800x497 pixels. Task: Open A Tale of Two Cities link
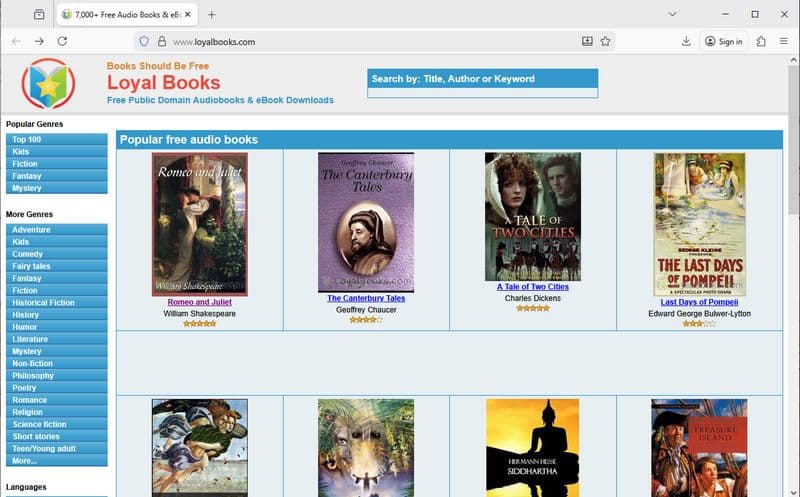533,287
